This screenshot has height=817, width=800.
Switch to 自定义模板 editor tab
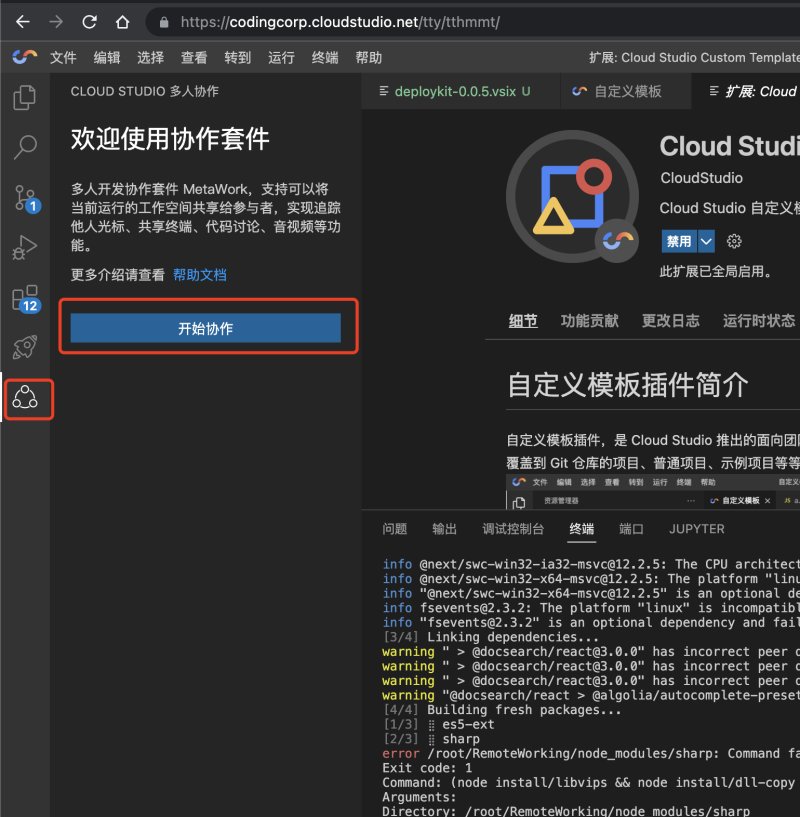[x=626, y=91]
